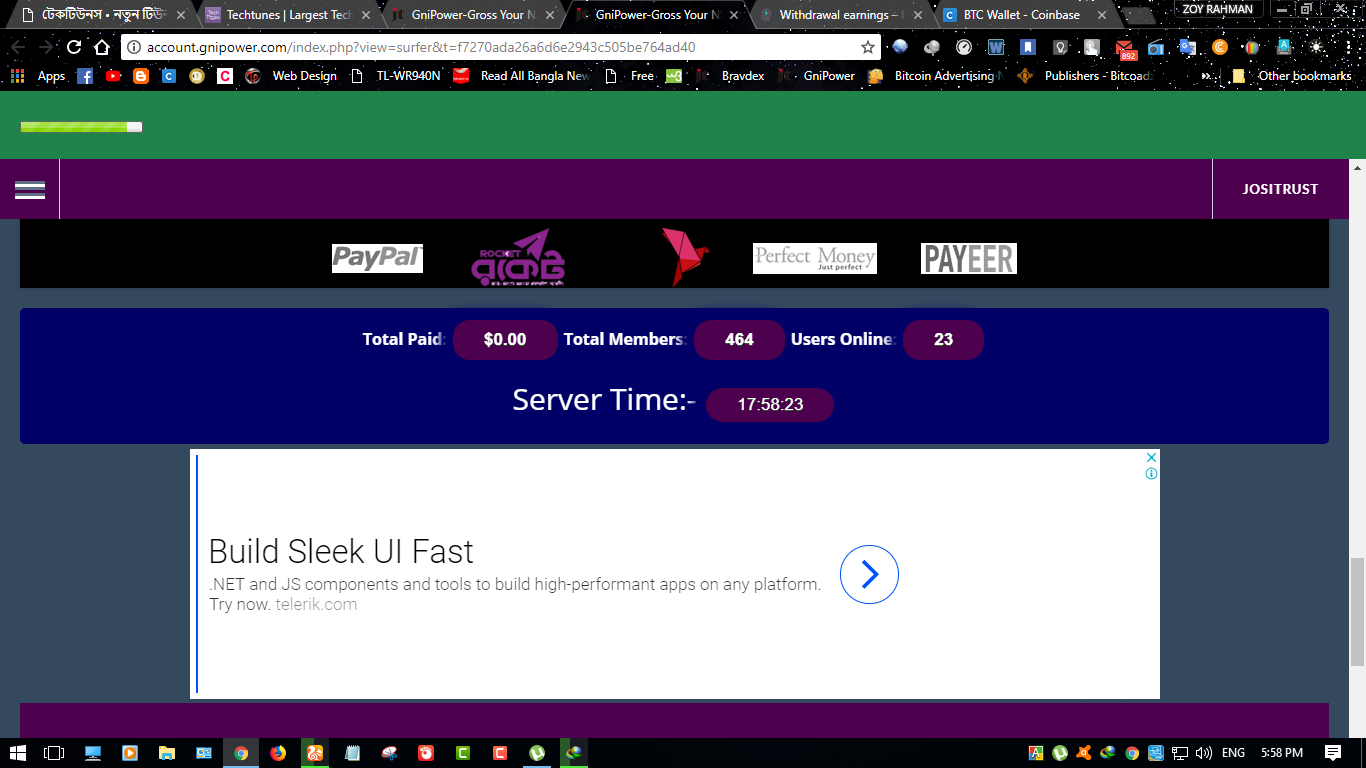Show hidden bookmarks overflow chevron

(x=1206, y=76)
